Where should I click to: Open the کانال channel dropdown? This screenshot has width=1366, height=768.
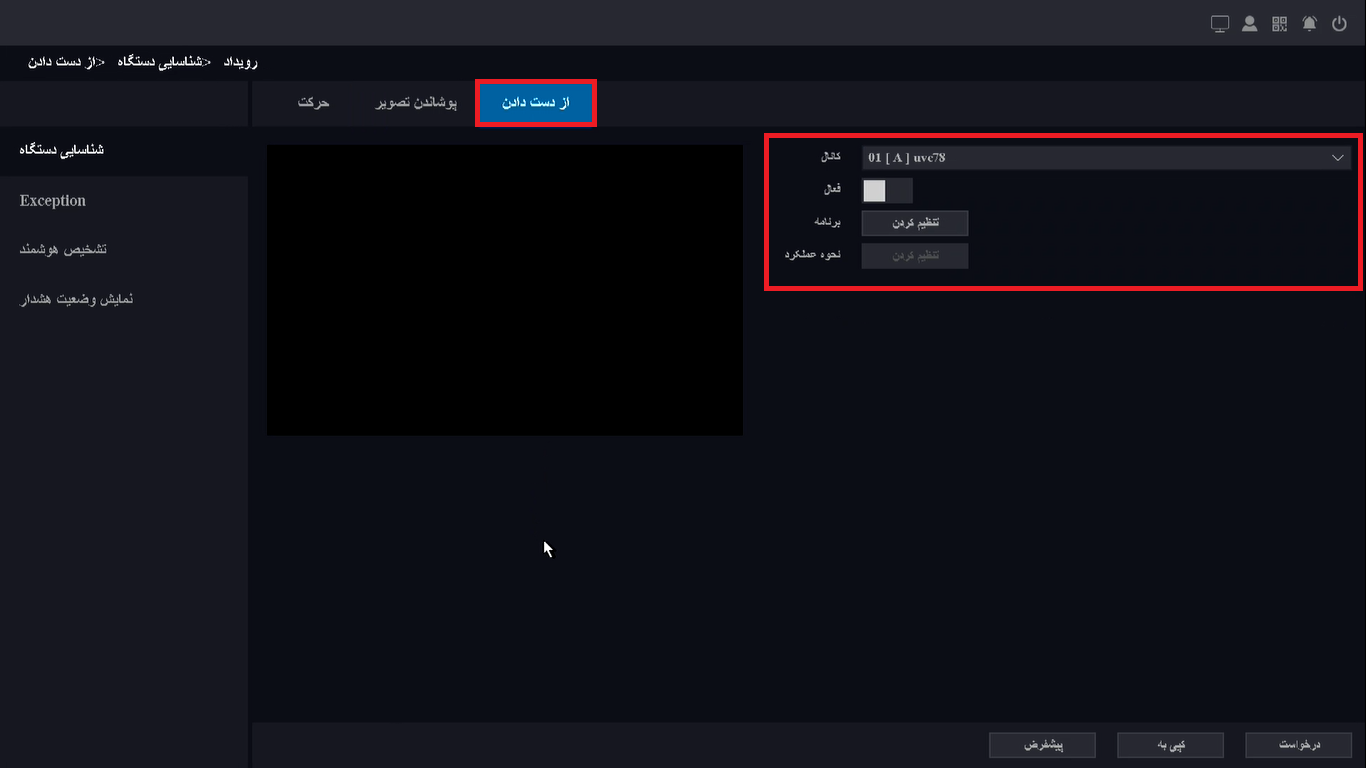tap(1106, 158)
